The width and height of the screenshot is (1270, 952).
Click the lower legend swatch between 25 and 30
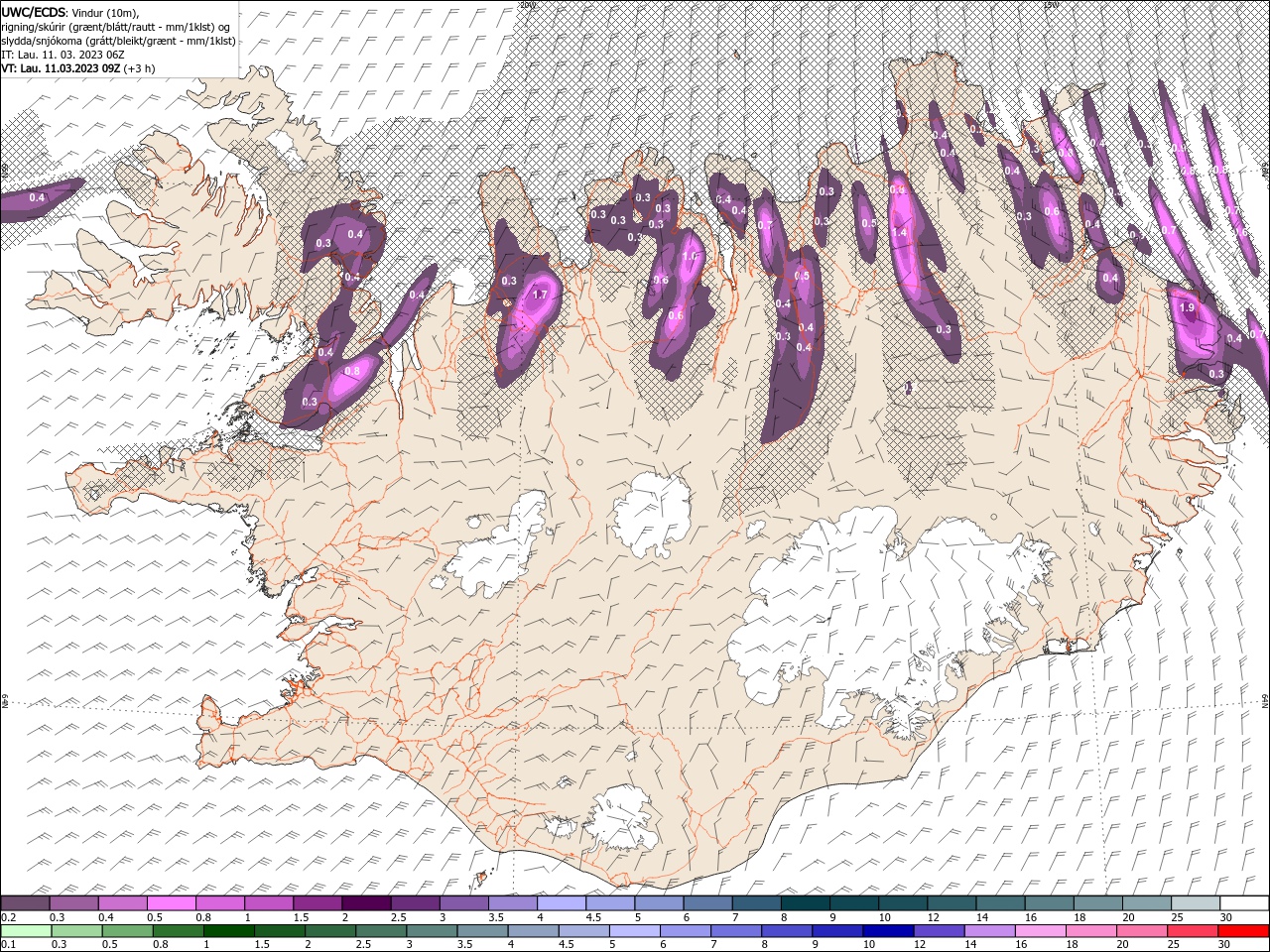1192,931
